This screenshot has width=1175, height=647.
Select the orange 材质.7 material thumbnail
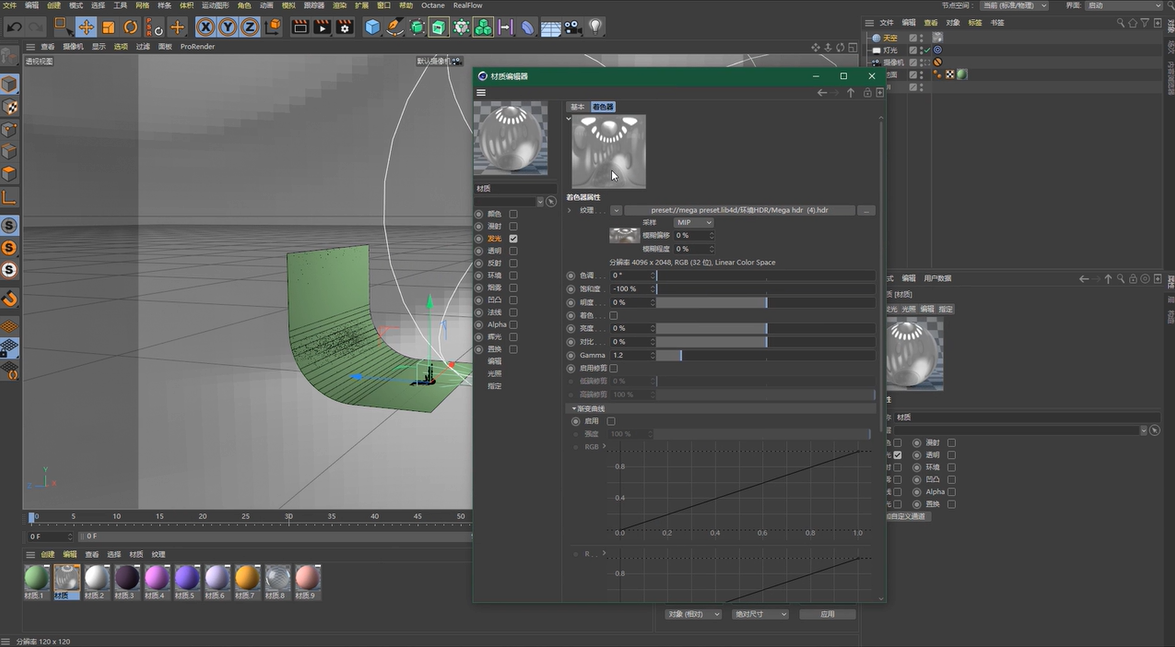[247, 579]
